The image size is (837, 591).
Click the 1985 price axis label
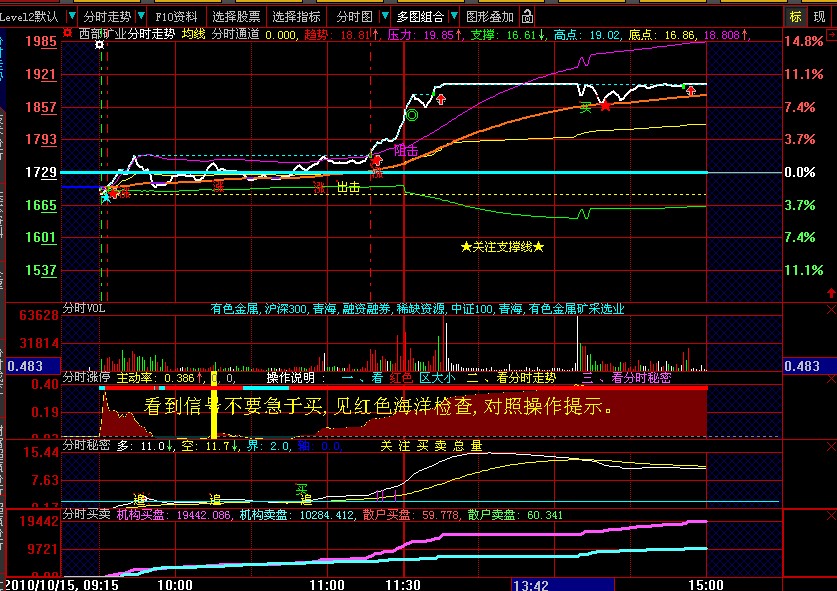coord(41,41)
